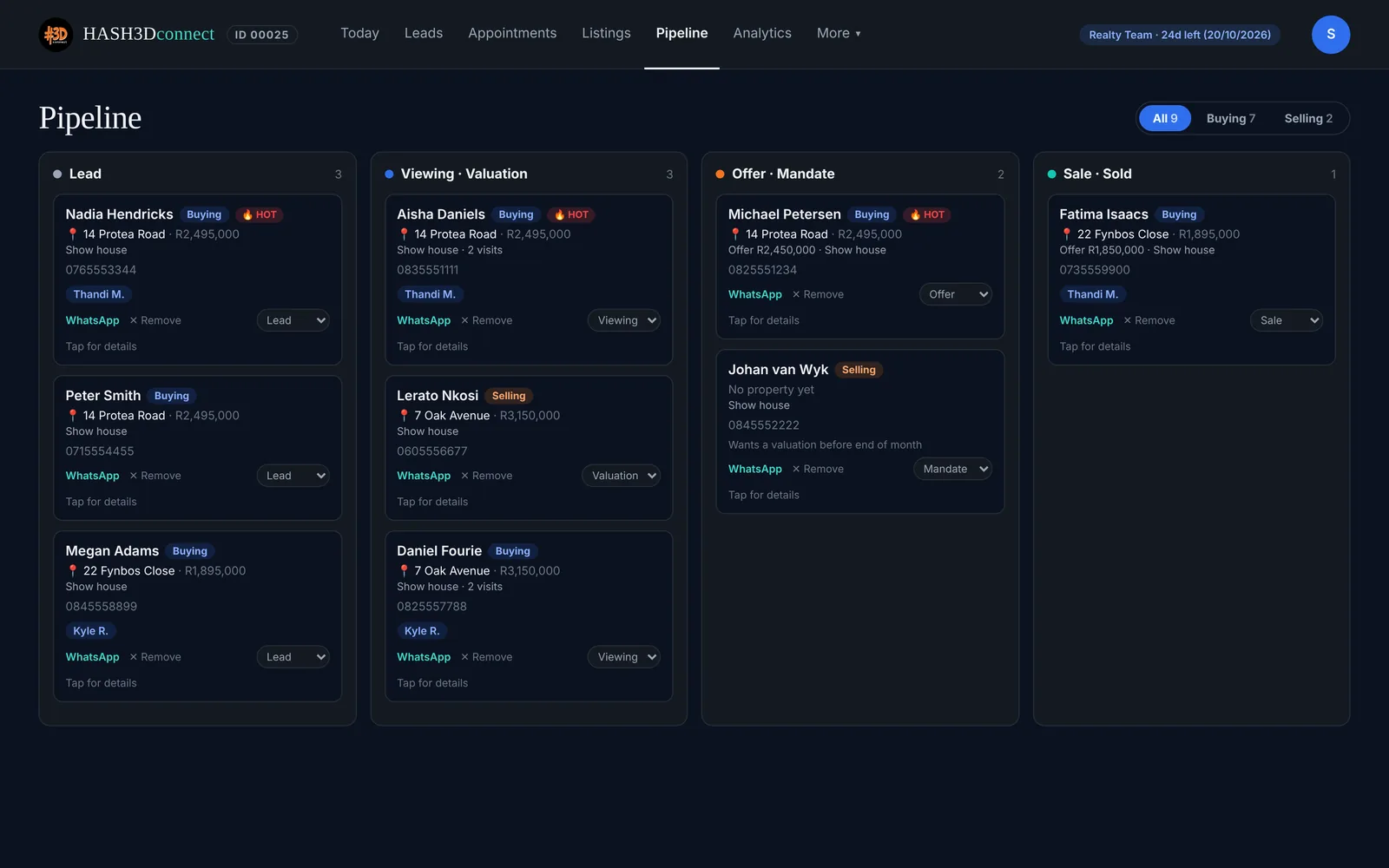The width and height of the screenshot is (1389, 868).
Task: Open Valuation stage dropdown for Lerato Nkosi
Action: [621, 476]
